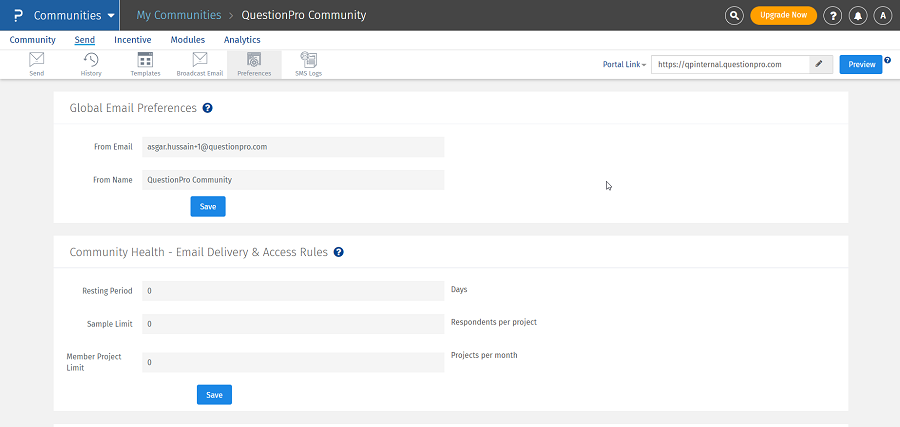Open help for Community Health rules
The height and width of the screenshot is (427, 900).
pyautogui.click(x=339, y=252)
